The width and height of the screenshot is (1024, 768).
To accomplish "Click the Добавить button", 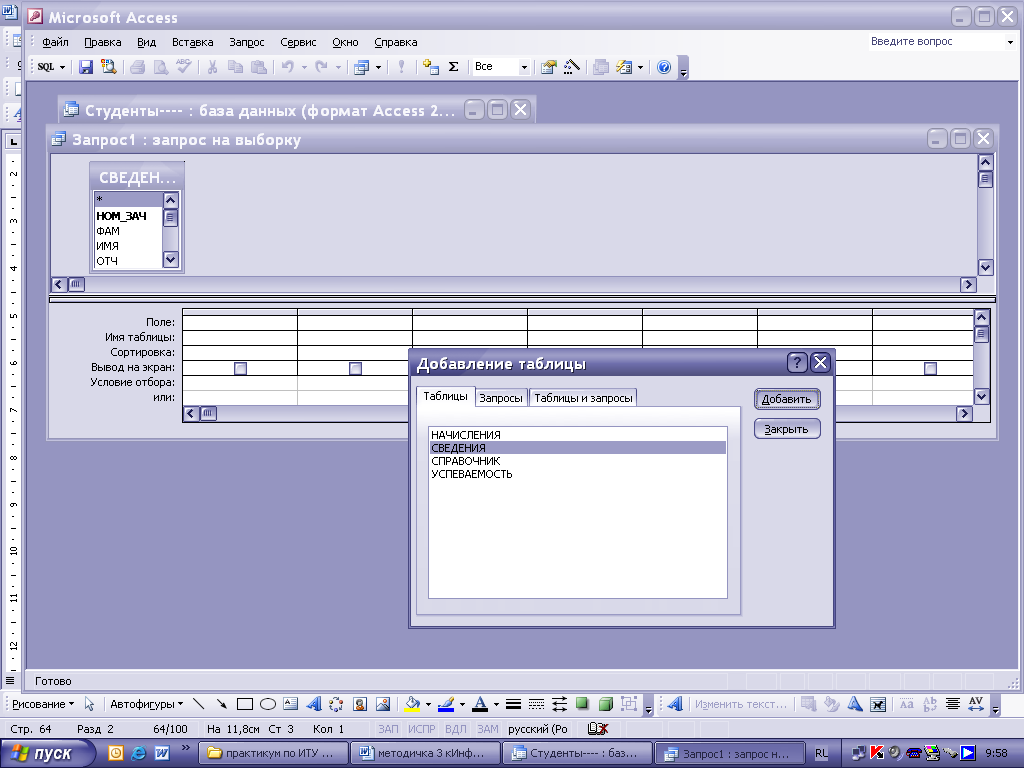I will tap(787, 399).
